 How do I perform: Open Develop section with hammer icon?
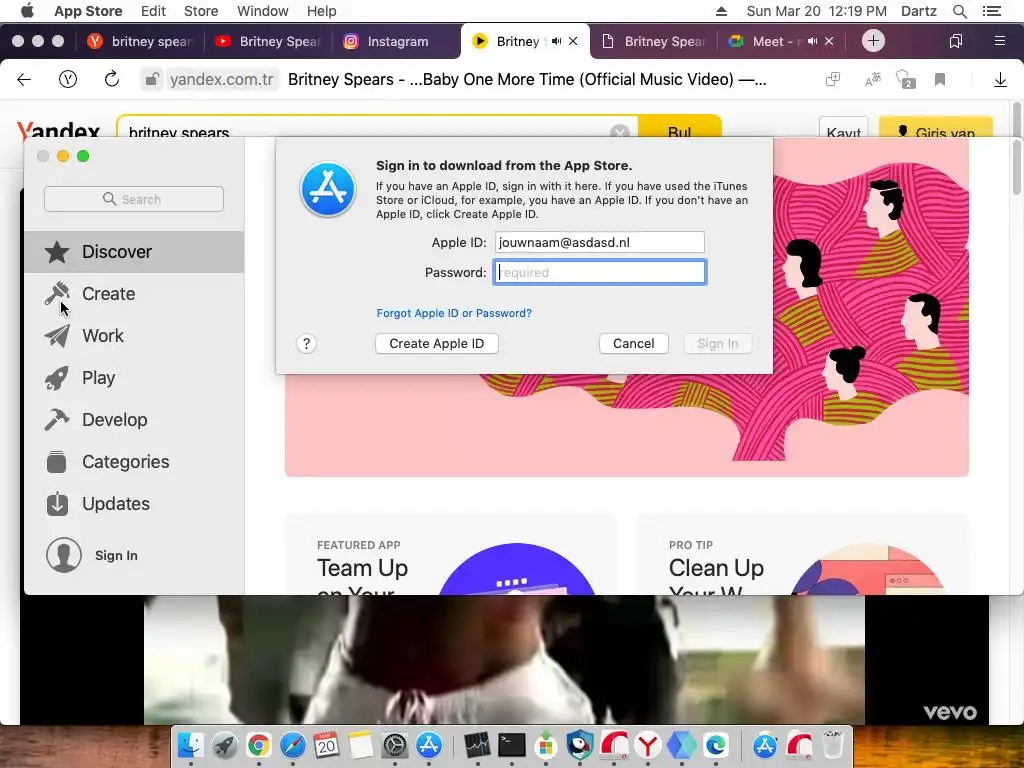134,419
